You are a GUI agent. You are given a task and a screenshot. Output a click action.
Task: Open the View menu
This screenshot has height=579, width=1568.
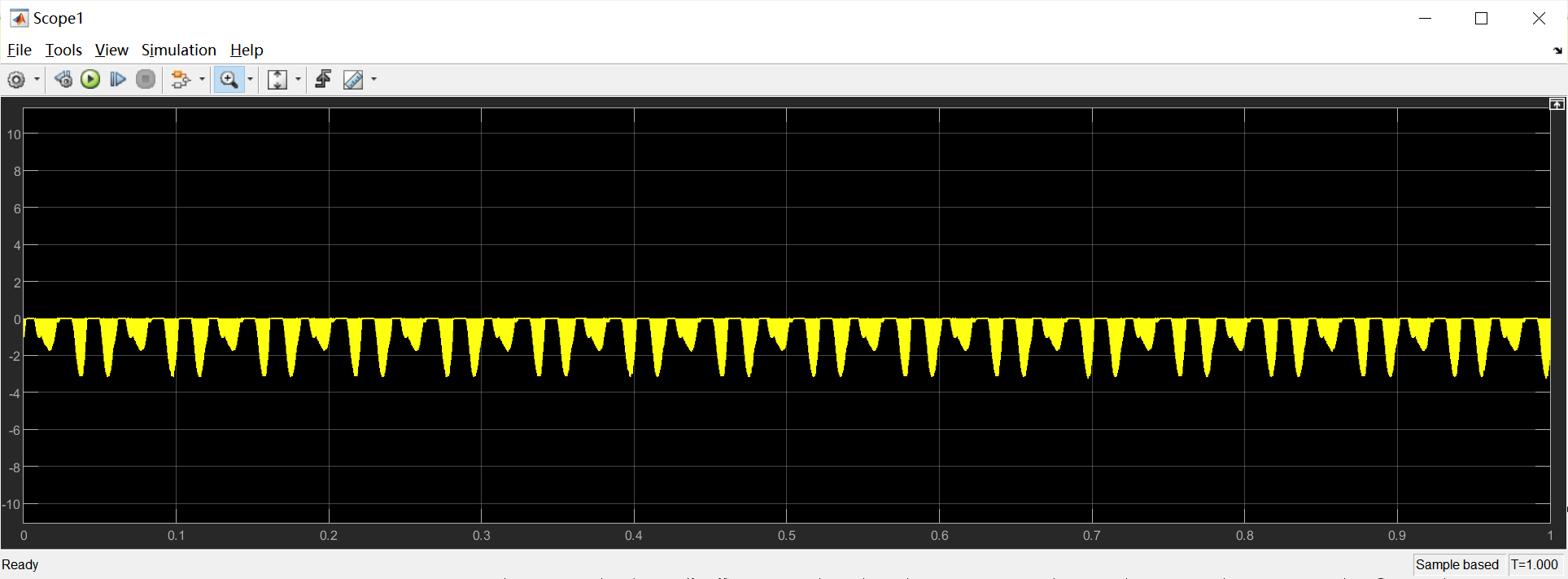[x=111, y=50]
